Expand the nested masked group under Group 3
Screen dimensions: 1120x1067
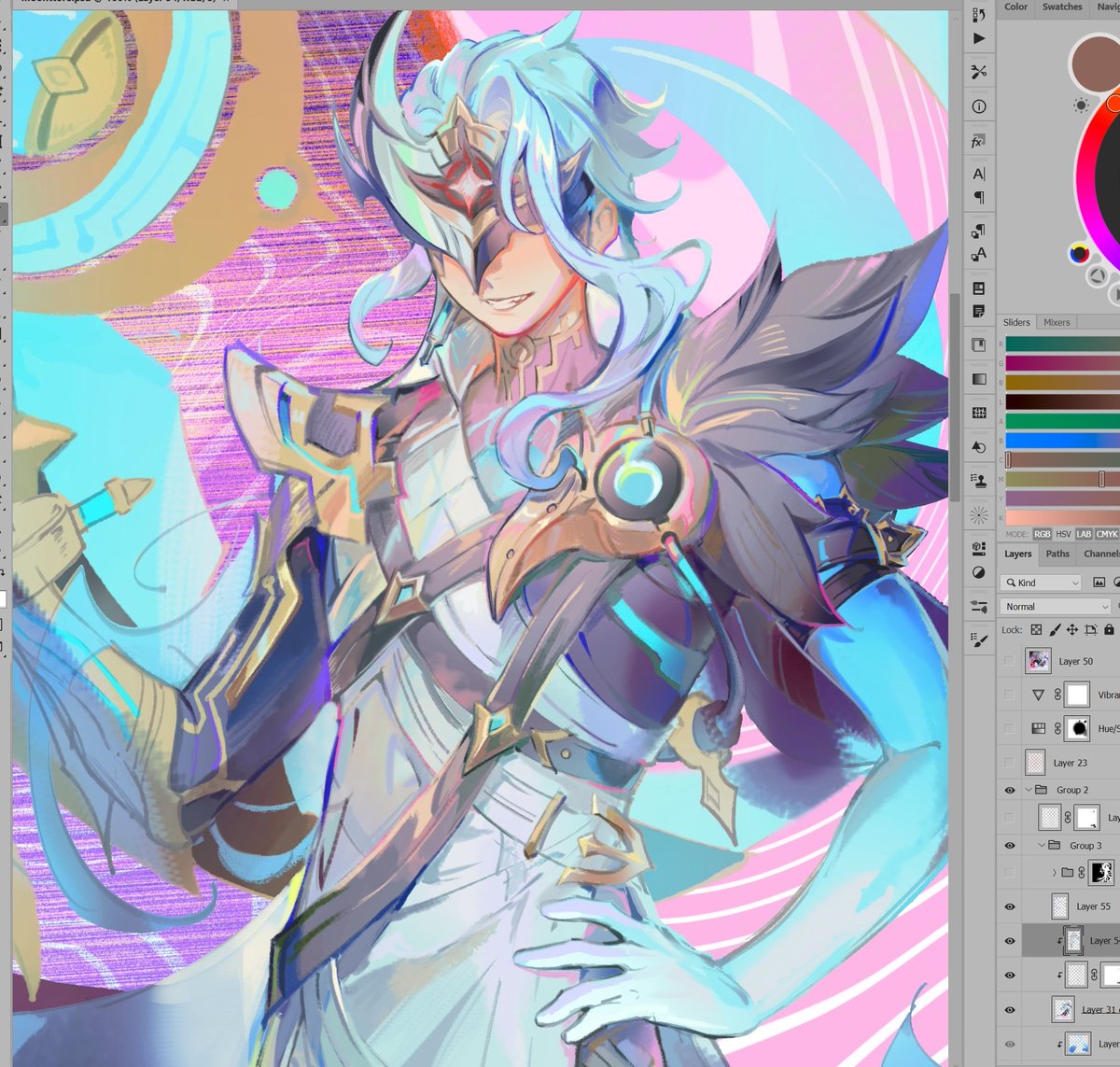1055,873
